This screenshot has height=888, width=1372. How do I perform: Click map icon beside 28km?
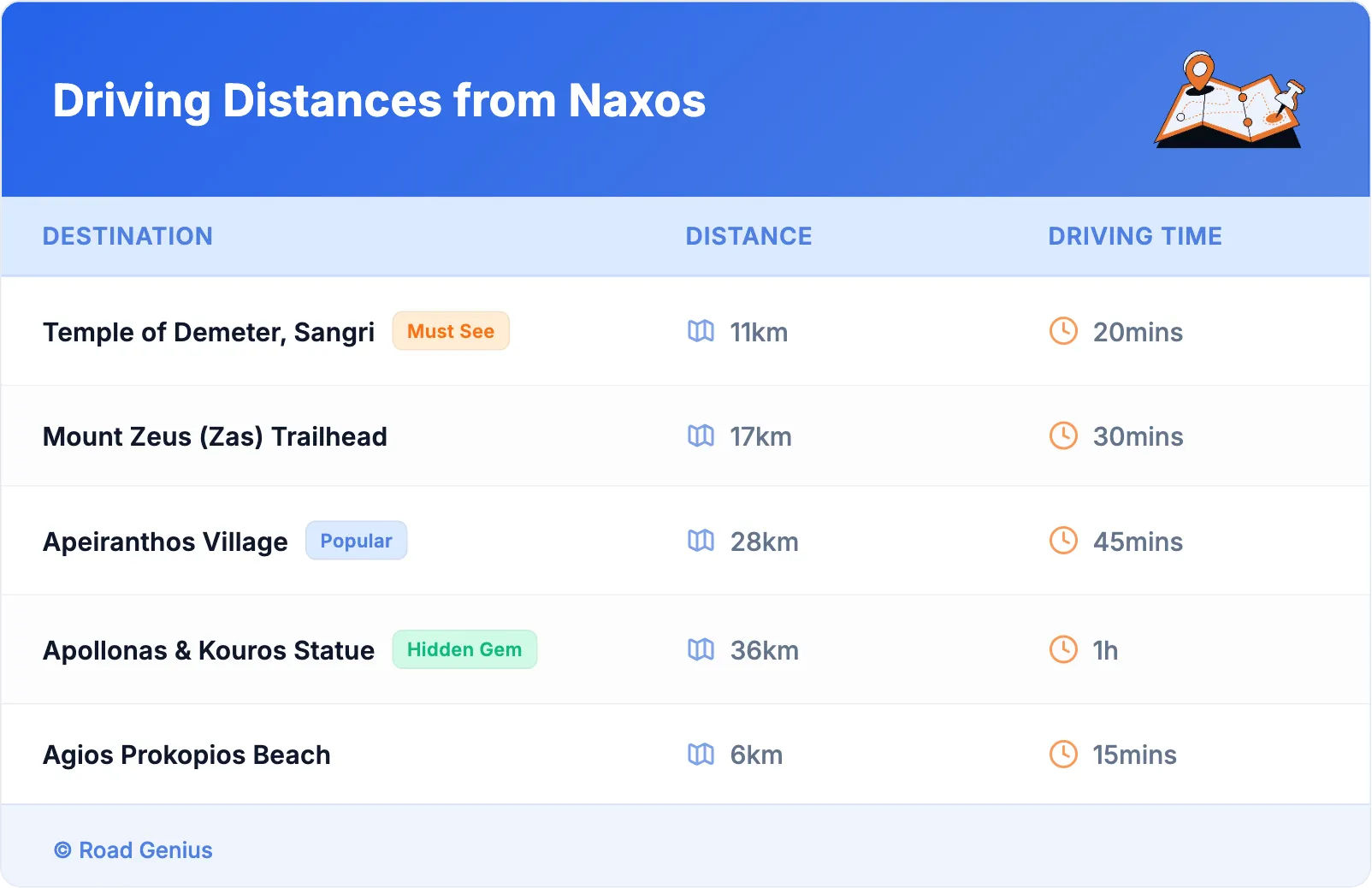701,541
